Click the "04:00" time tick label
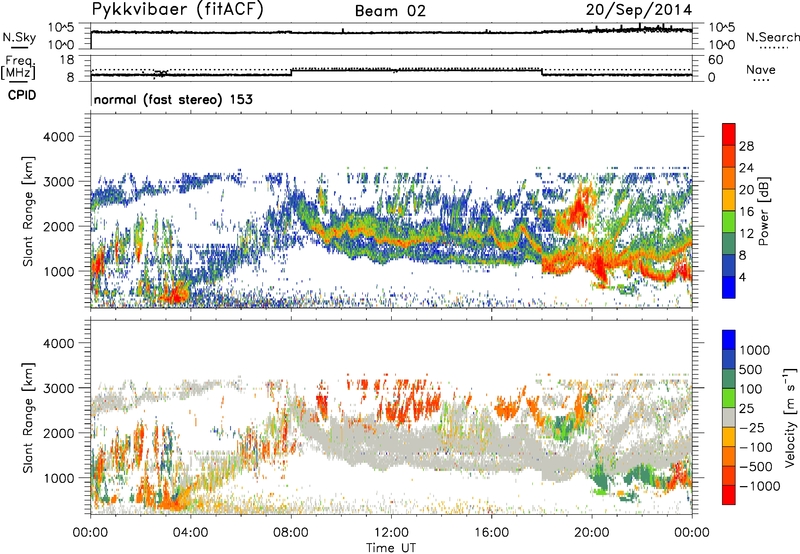 (x=190, y=533)
